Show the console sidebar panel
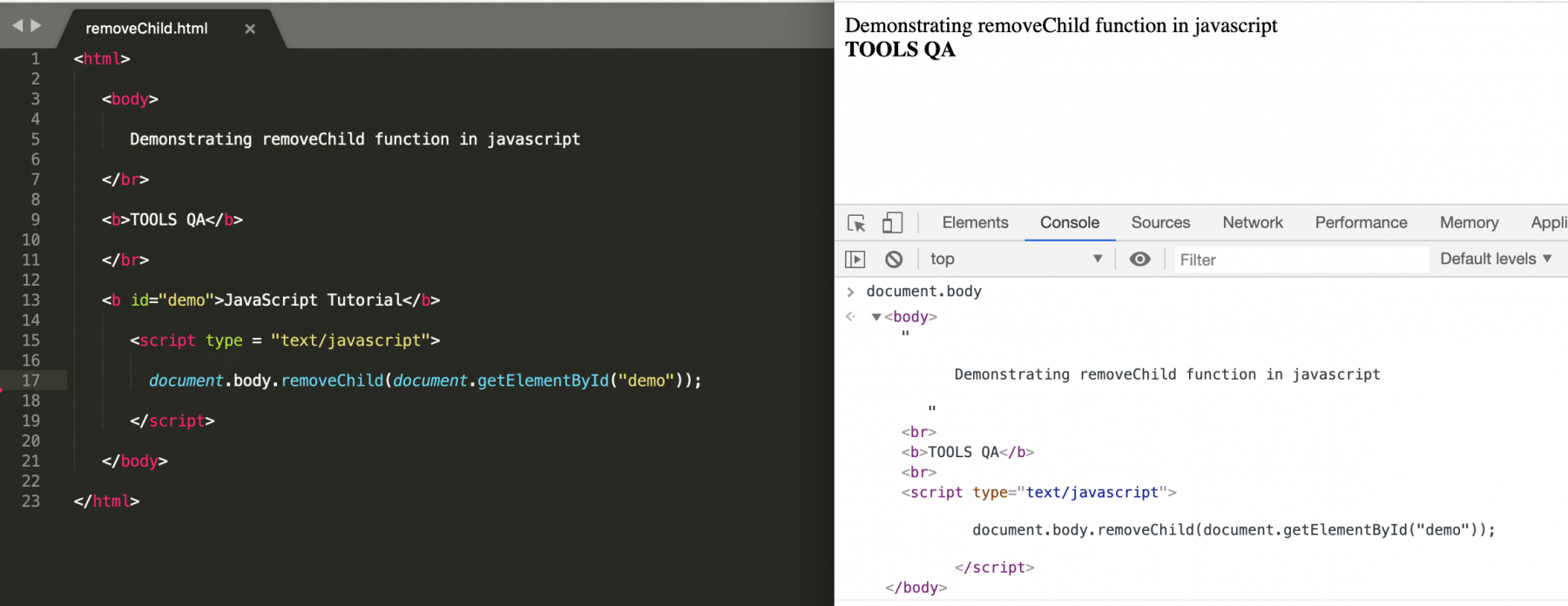This screenshot has width=1568, height=606. click(x=855, y=259)
